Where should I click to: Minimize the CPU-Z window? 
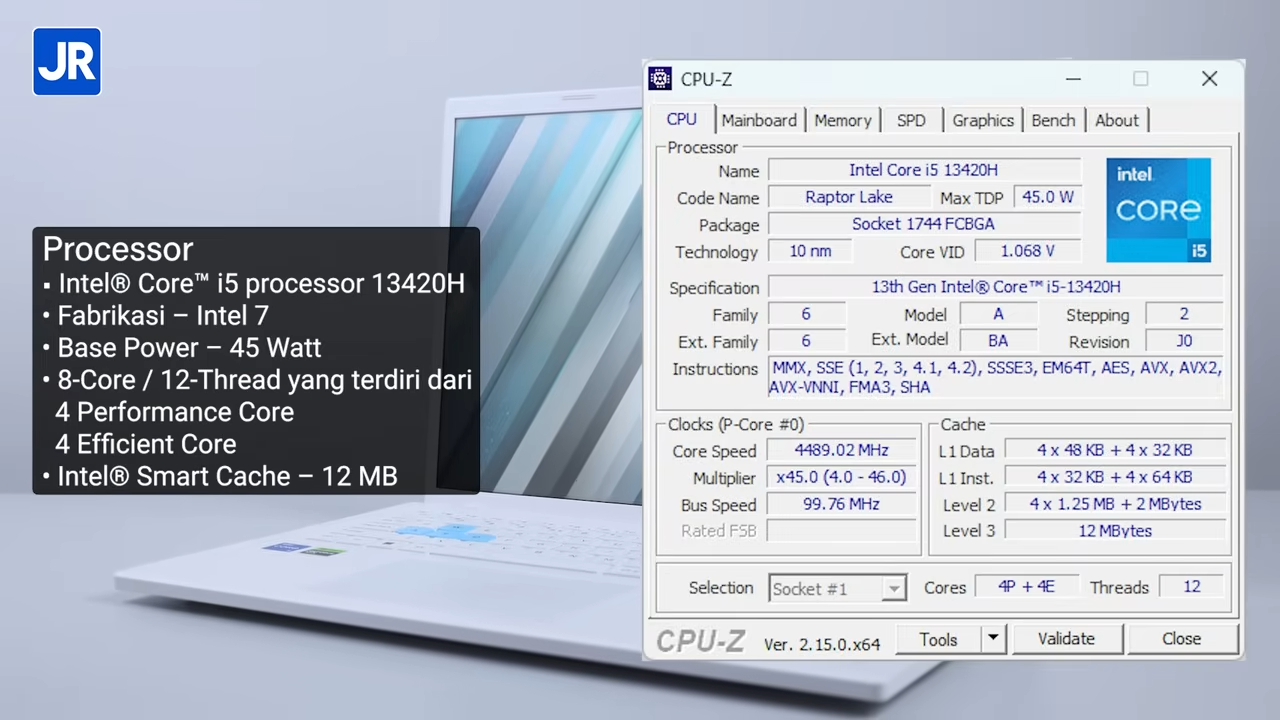(x=1073, y=79)
